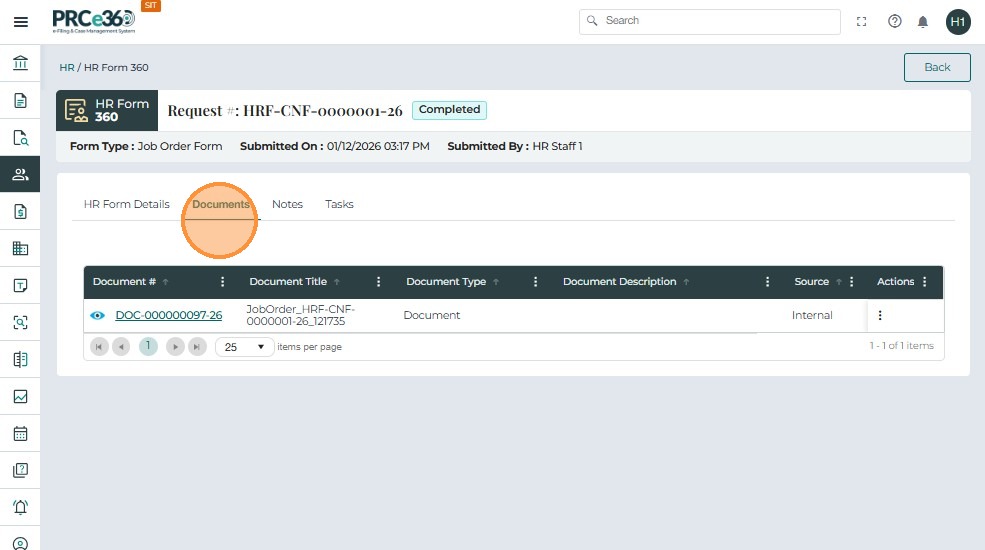Sort by Document # column

coord(165,282)
